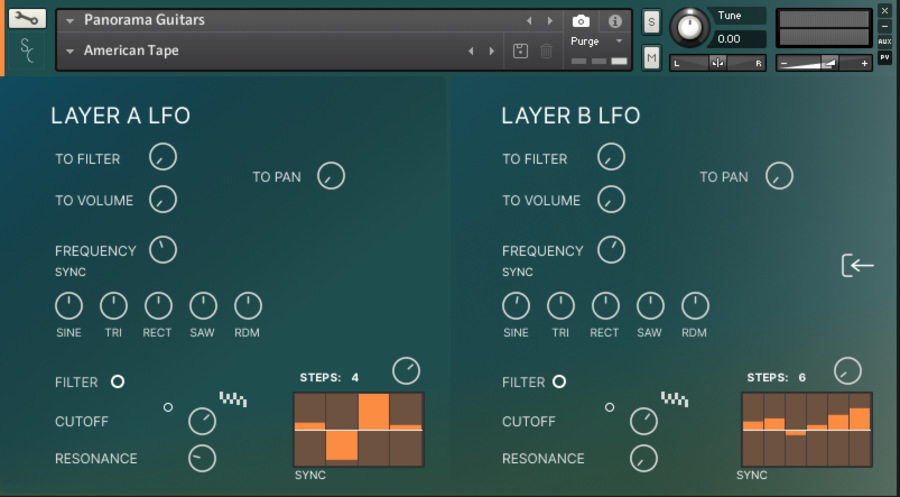Solo the instrument with S button
Viewport: 900px width, 497px height.
point(651,22)
